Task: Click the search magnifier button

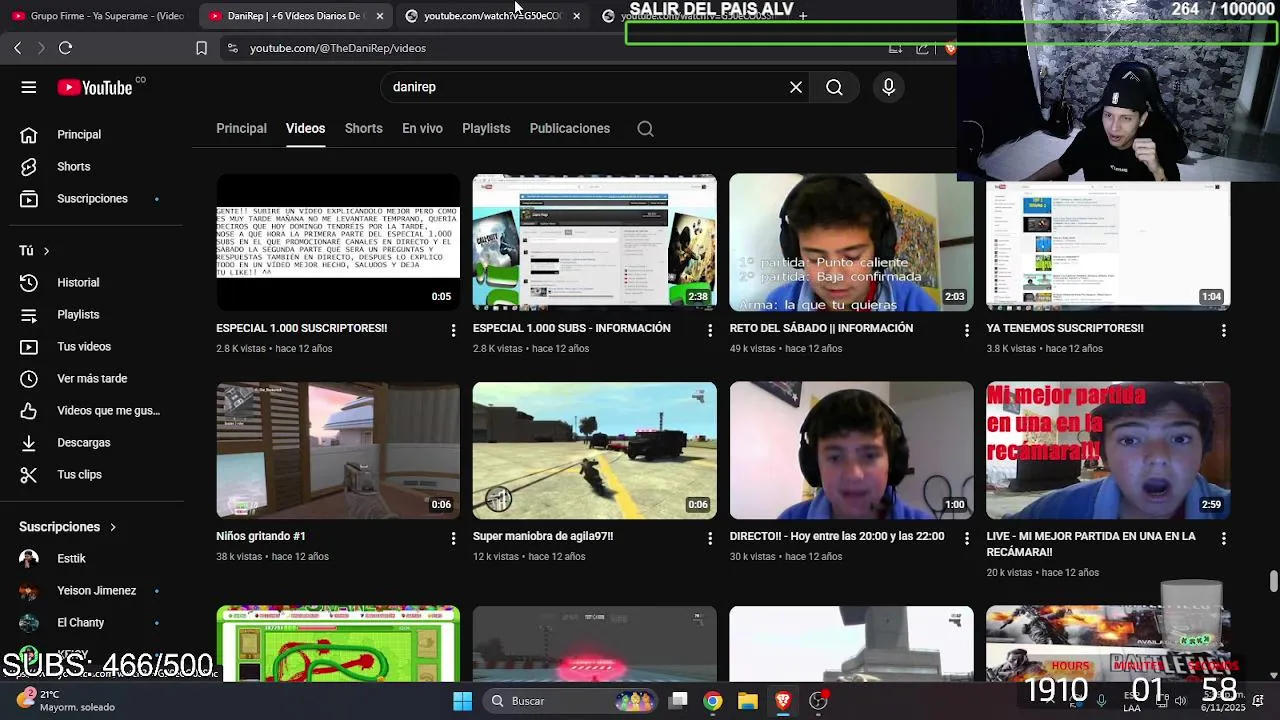Action: 834,87
